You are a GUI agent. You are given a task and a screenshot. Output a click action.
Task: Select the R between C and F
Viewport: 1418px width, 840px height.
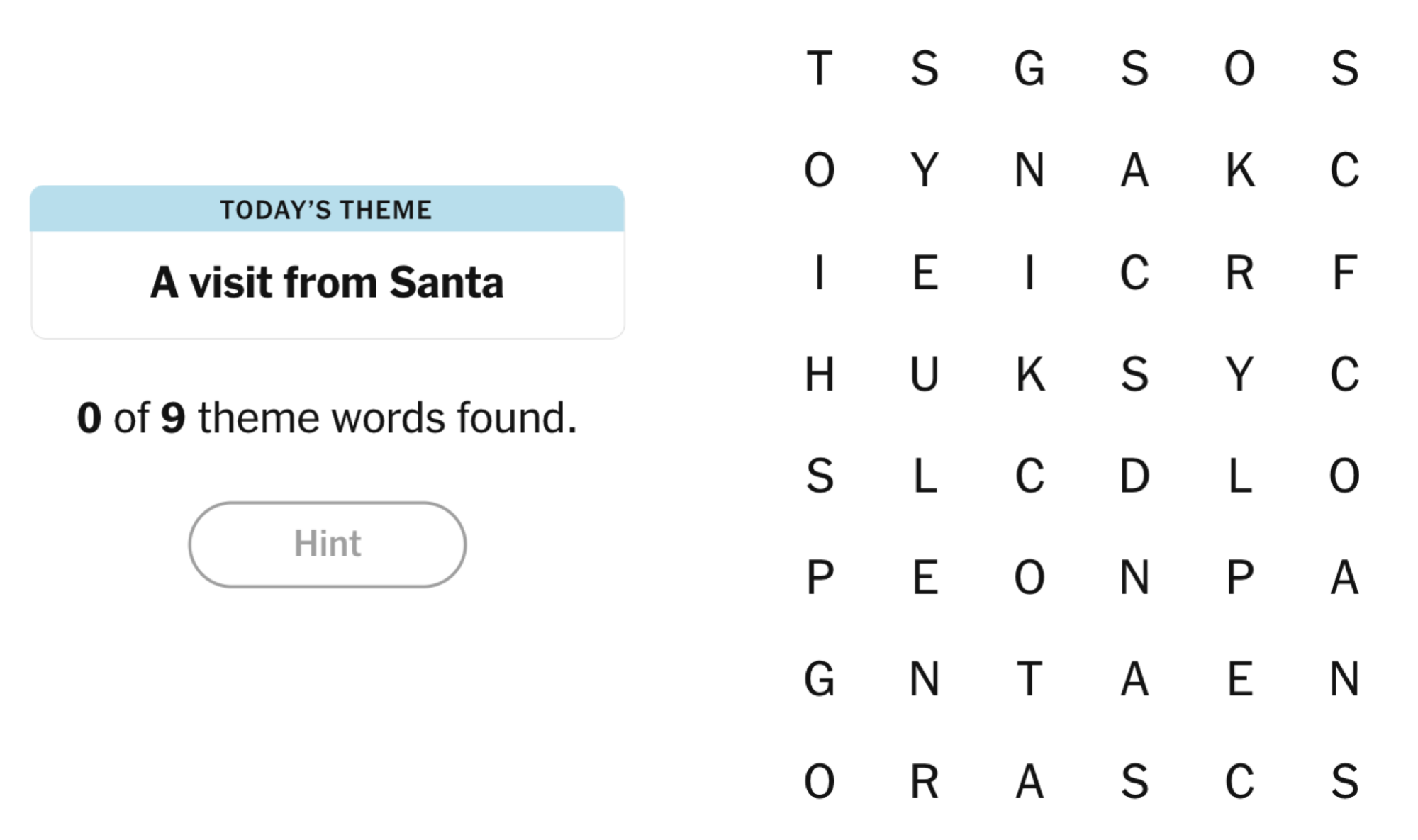(x=1239, y=272)
